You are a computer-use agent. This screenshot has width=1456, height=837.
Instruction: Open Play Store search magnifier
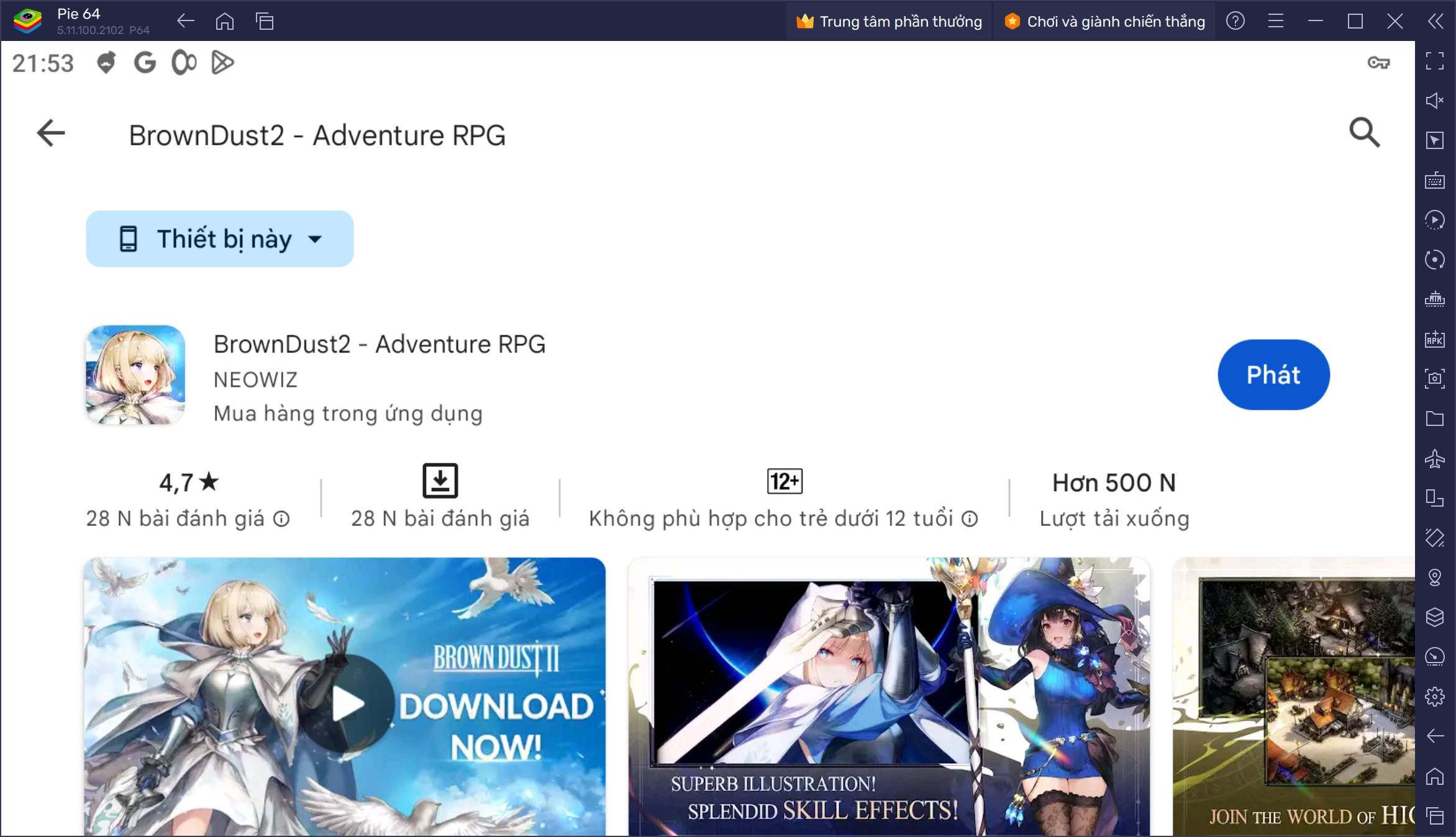[1364, 133]
